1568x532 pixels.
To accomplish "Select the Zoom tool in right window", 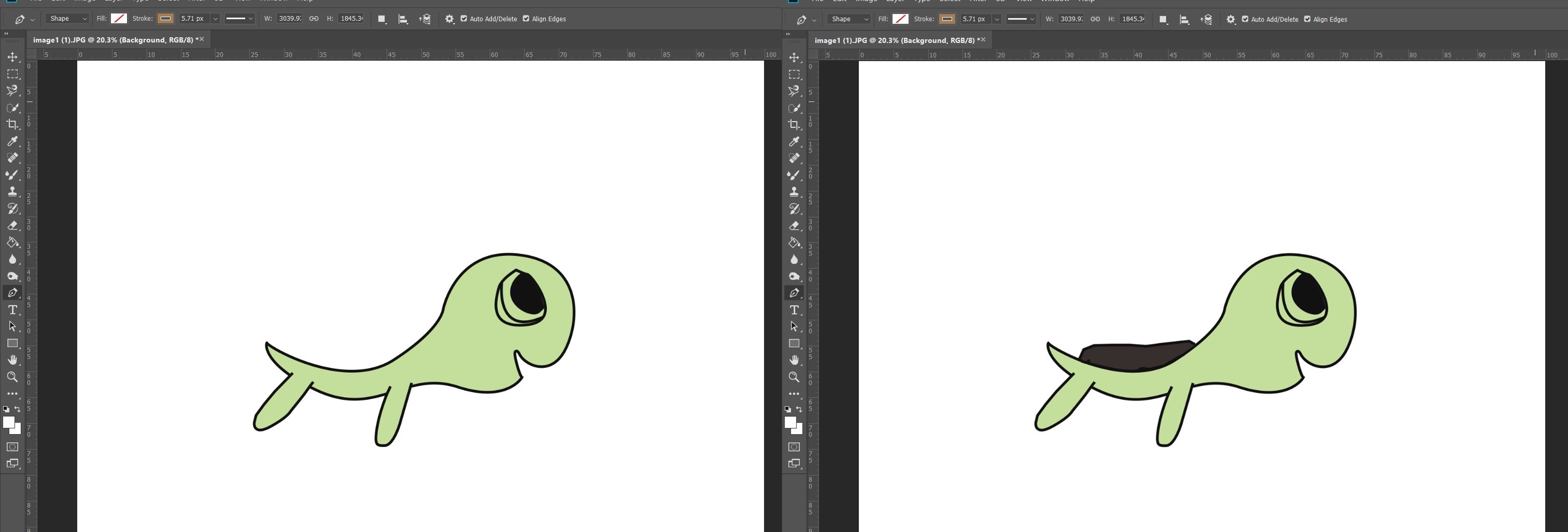I will click(x=794, y=377).
